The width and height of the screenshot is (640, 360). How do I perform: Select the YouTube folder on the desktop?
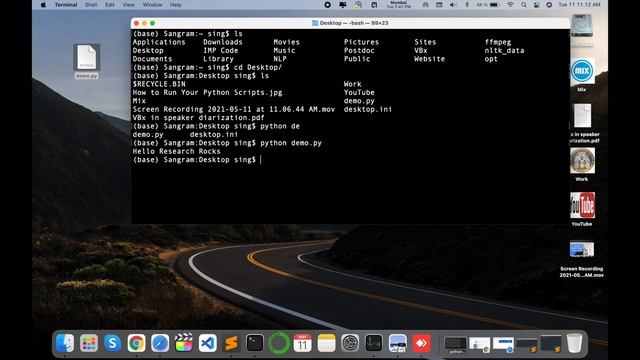(x=582, y=209)
